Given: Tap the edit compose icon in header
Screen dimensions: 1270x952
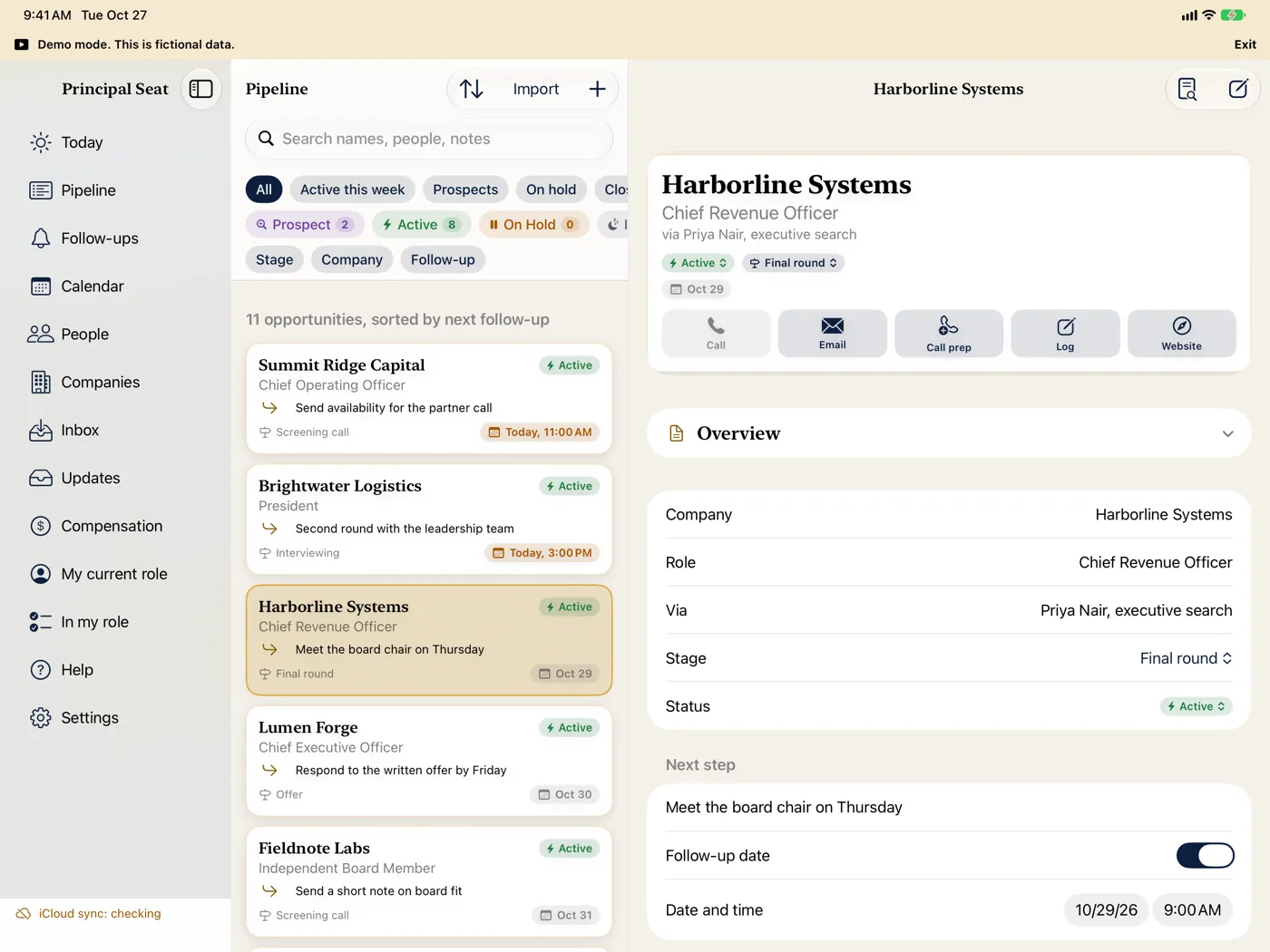Looking at the screenshot, I should coord(1238,89).
